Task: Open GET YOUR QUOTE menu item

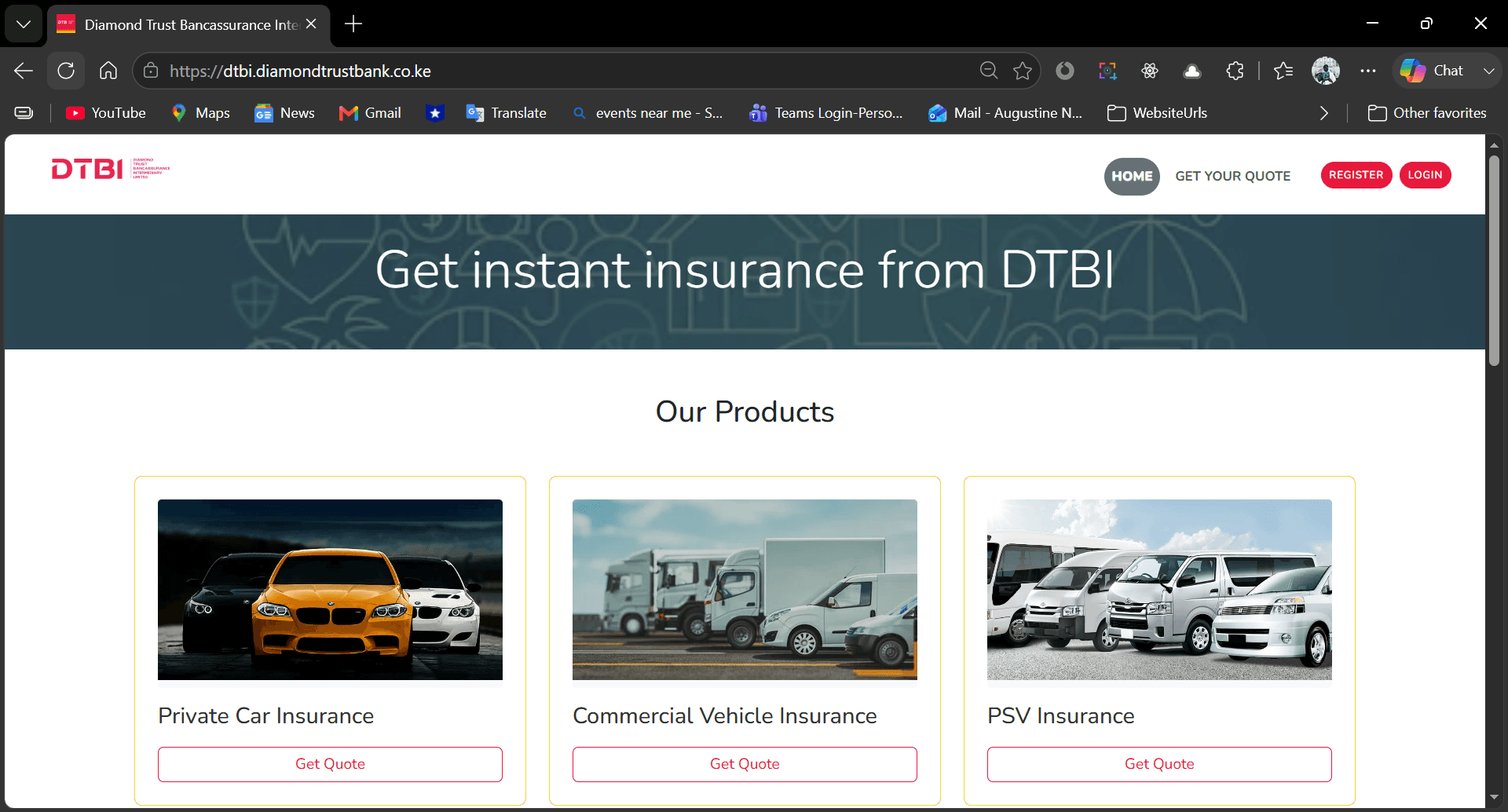Action: coord(1233,176)
